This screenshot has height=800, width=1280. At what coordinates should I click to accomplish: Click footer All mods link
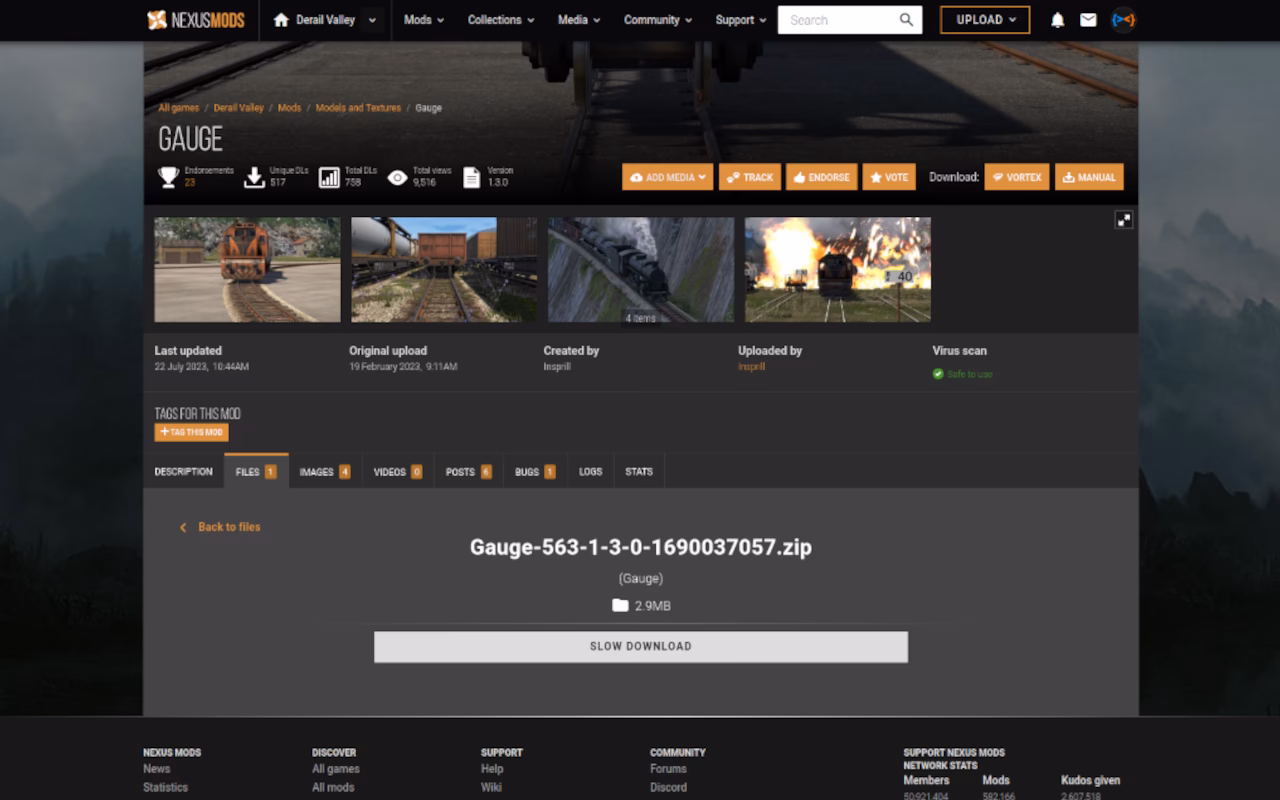(x=333, y=787)
